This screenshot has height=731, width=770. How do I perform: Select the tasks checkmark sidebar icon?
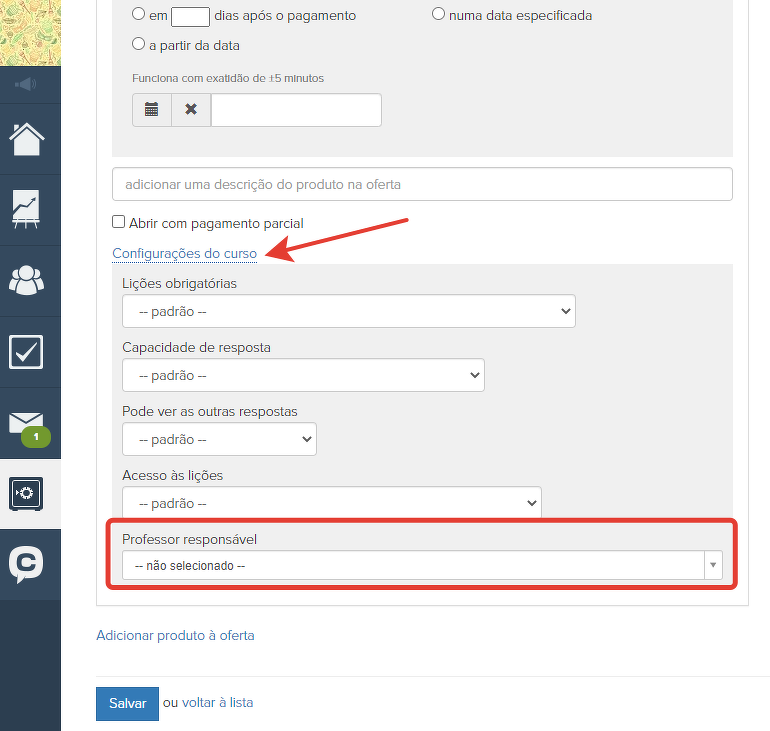(27, 352)
